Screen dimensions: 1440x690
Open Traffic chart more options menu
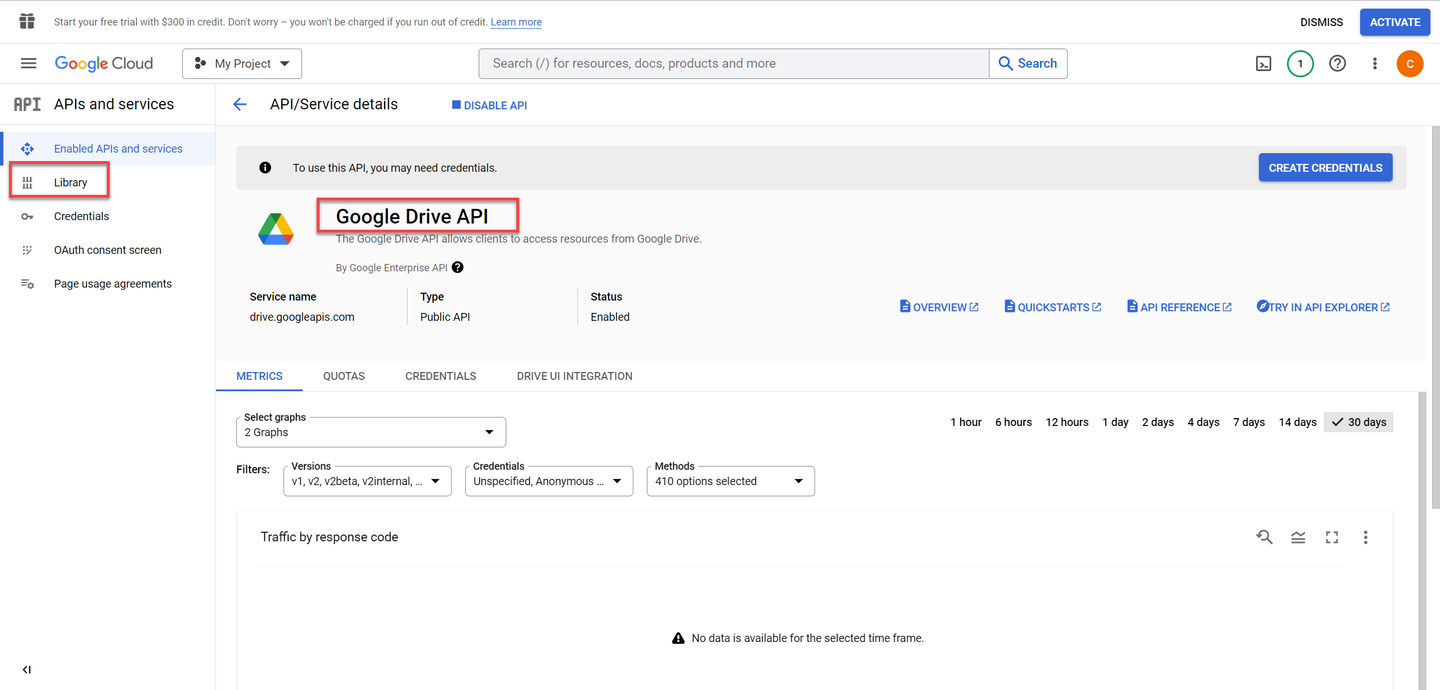[x=1365, y=537]
